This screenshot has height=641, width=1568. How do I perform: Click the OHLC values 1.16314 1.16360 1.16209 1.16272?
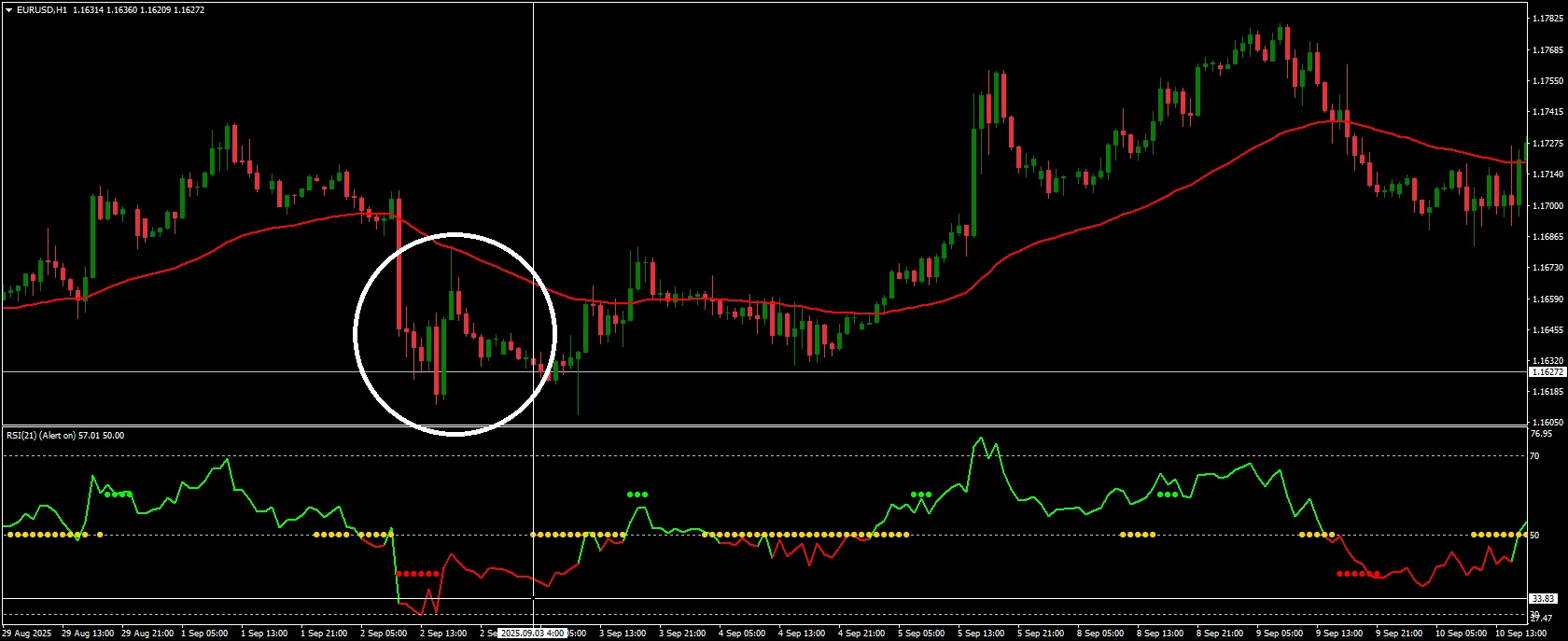pos(138,10)
